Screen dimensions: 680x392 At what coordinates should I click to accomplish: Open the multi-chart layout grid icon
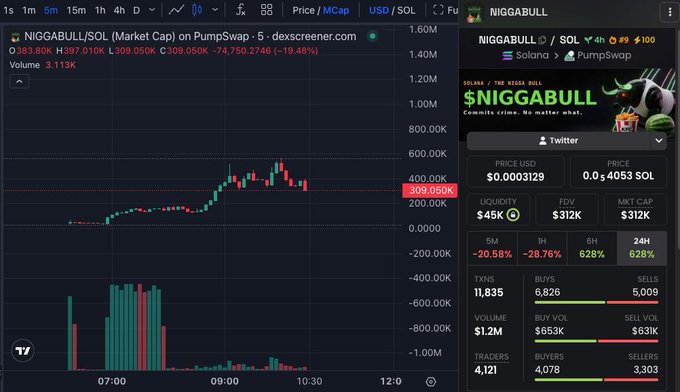tap(267, 10)
